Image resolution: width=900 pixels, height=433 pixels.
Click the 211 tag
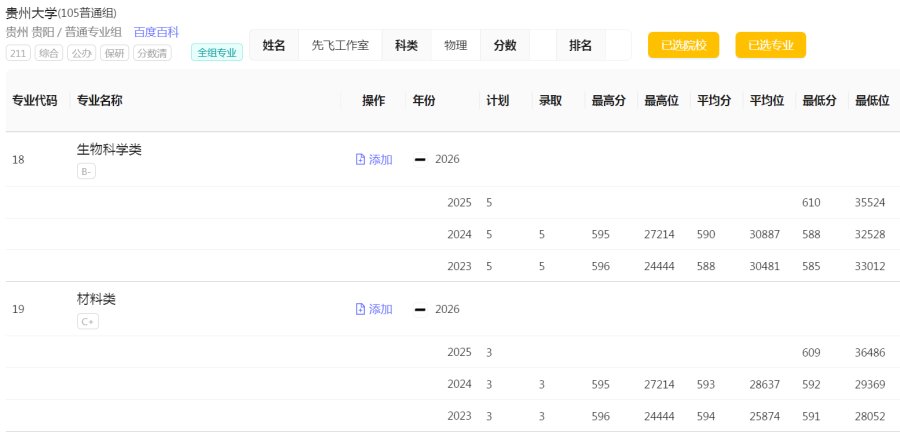pyautogui.click(x=18, y=53)
